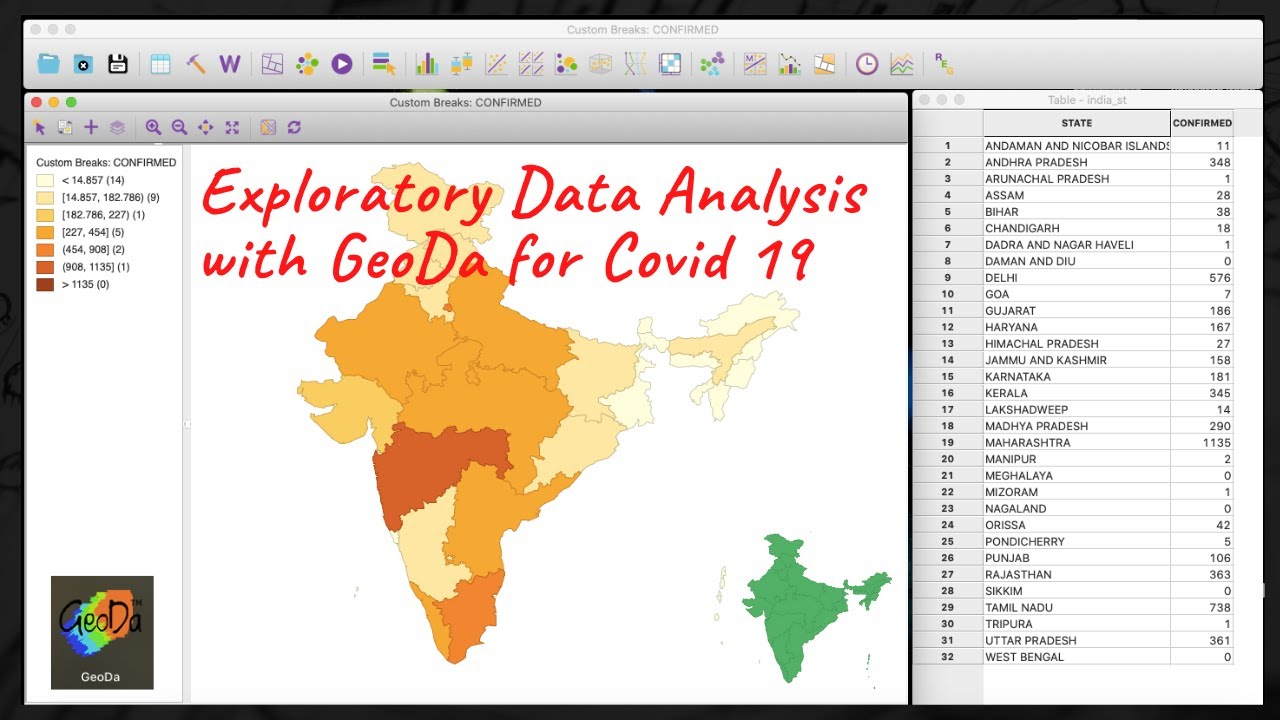Refresh the map with circular arrows icon
This screenshot has height=720, width=1280.
tap(294, 127)
